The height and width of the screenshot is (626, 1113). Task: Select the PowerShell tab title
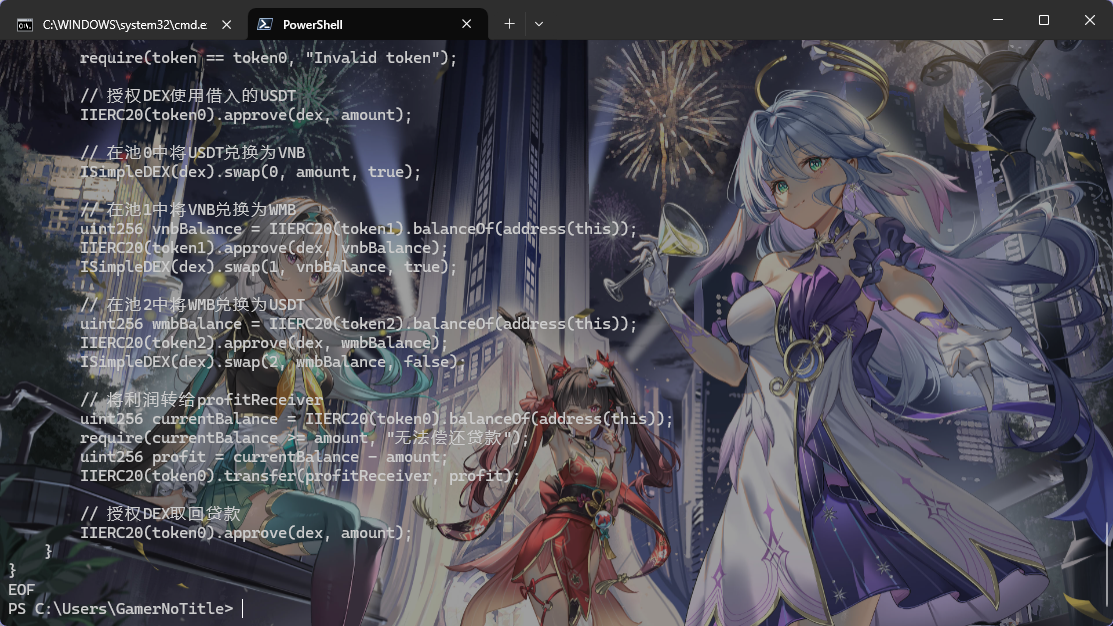312,23
